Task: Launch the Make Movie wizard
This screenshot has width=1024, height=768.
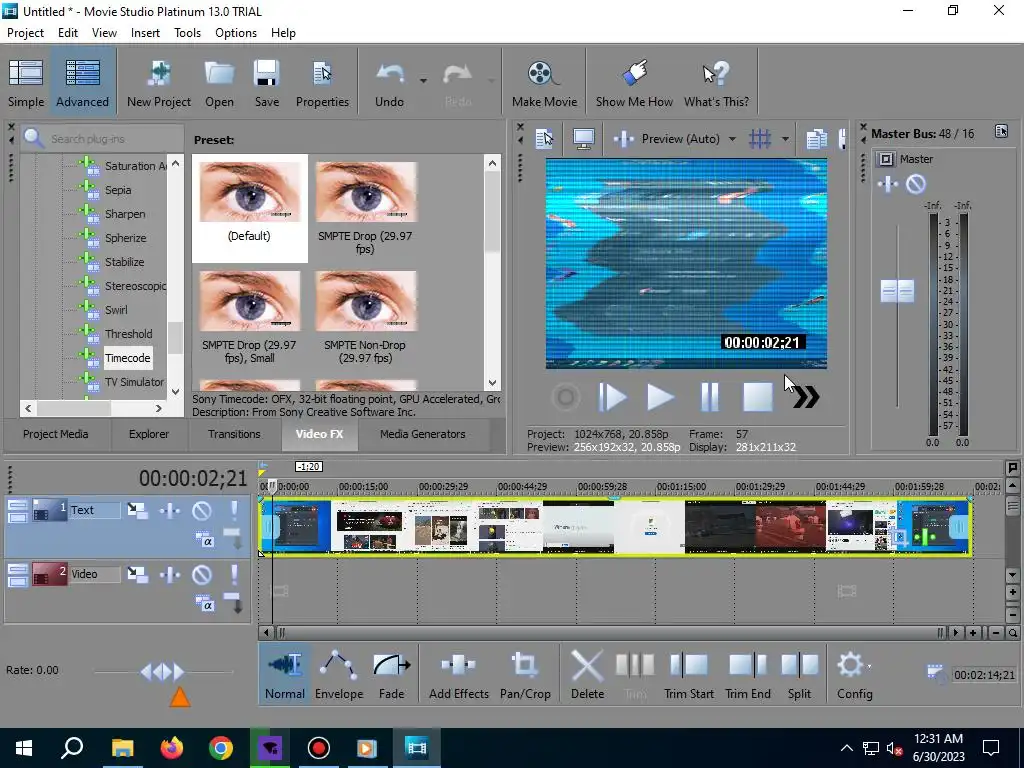Action: [544, 82]
